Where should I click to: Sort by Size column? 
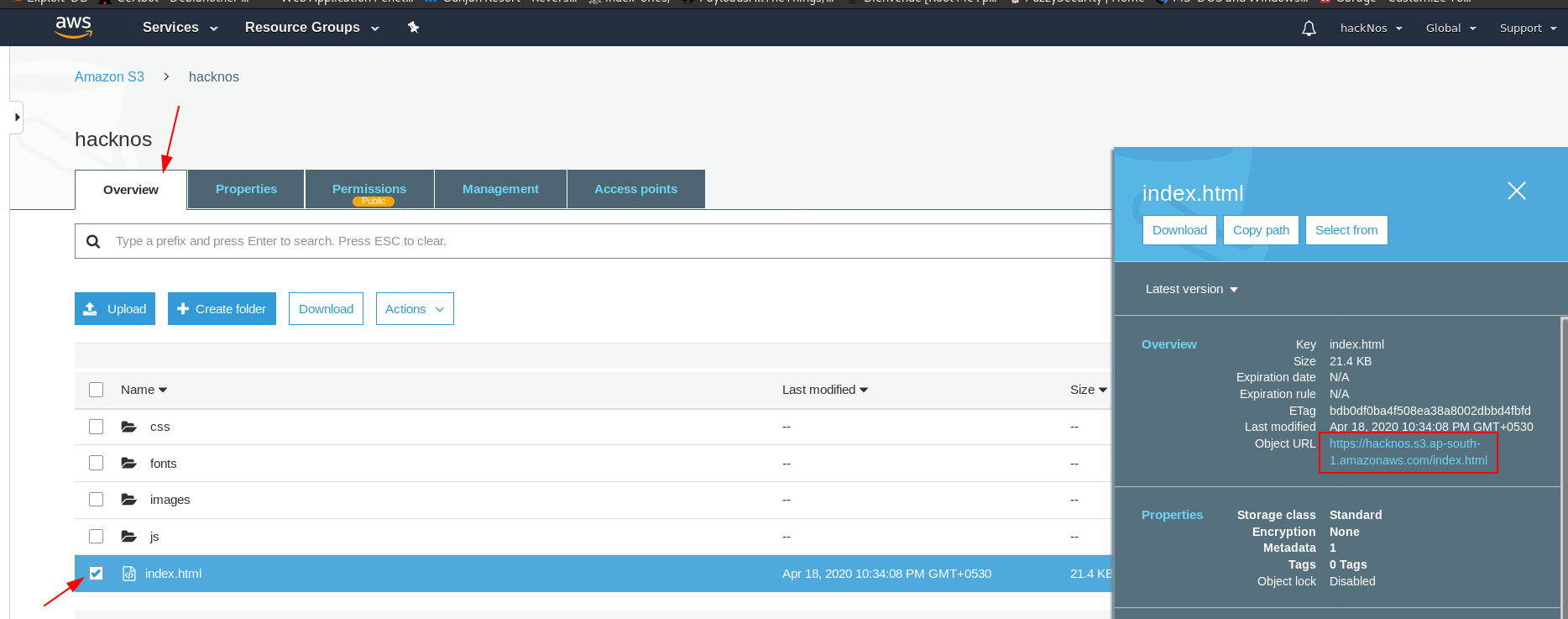1088,390
